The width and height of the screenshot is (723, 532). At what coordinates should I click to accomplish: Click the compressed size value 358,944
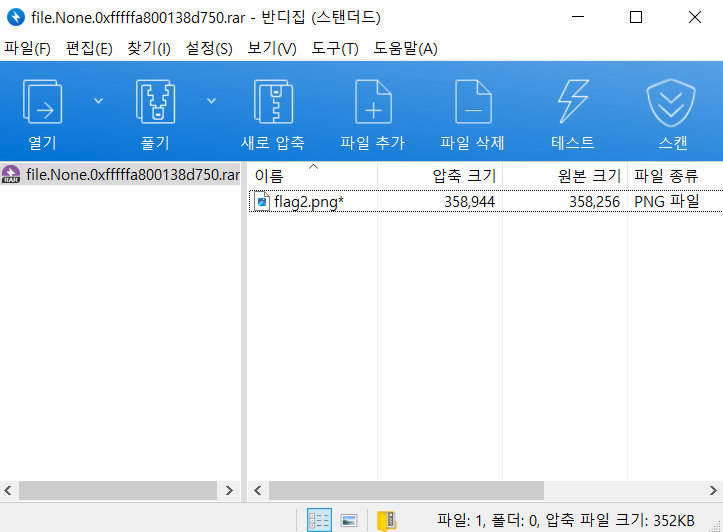469,201
